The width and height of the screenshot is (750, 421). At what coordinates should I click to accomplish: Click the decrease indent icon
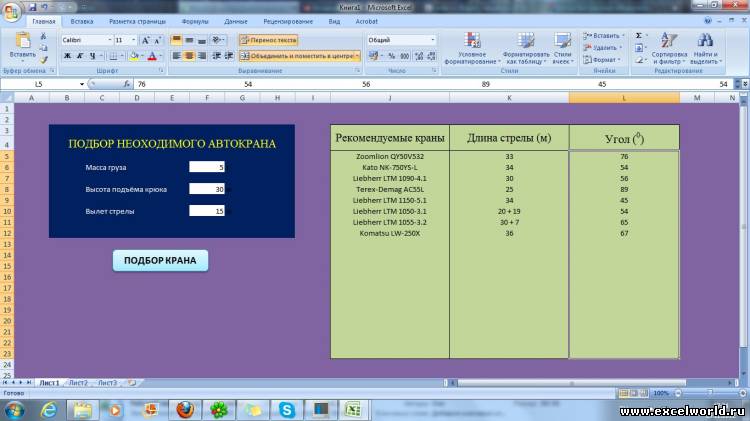pyautogui.click(x=217, y=56)
